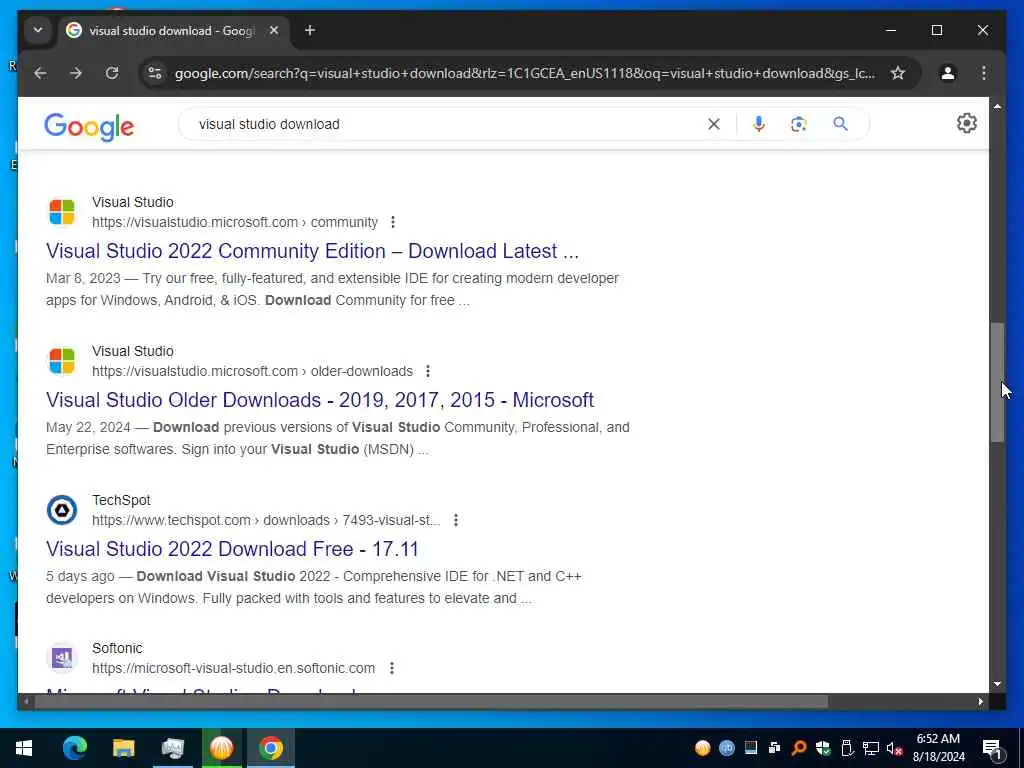Screen dimensions: 1024x768
Task: Bookmark this page with the star icon
Action: click(x=898, y=73)
